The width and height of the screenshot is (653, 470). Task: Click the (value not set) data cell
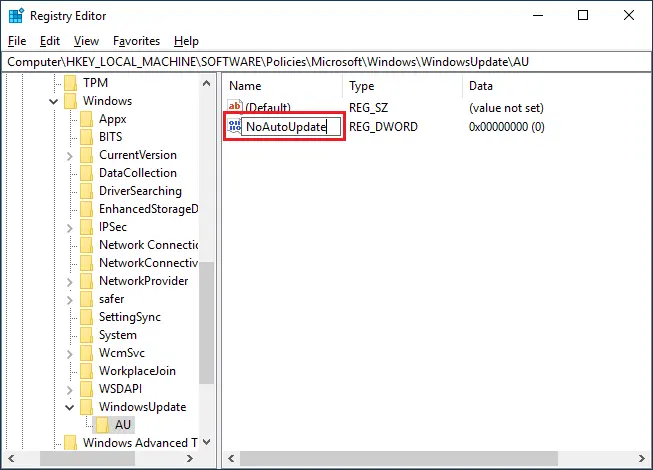506,108
